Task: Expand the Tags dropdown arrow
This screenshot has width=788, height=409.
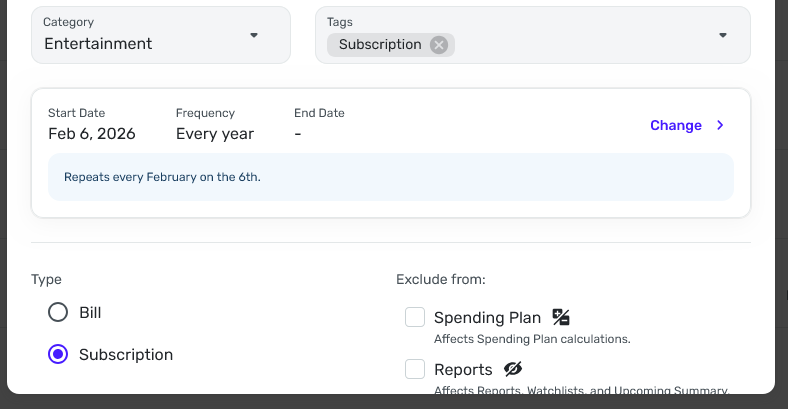Action: coord(723,35)
